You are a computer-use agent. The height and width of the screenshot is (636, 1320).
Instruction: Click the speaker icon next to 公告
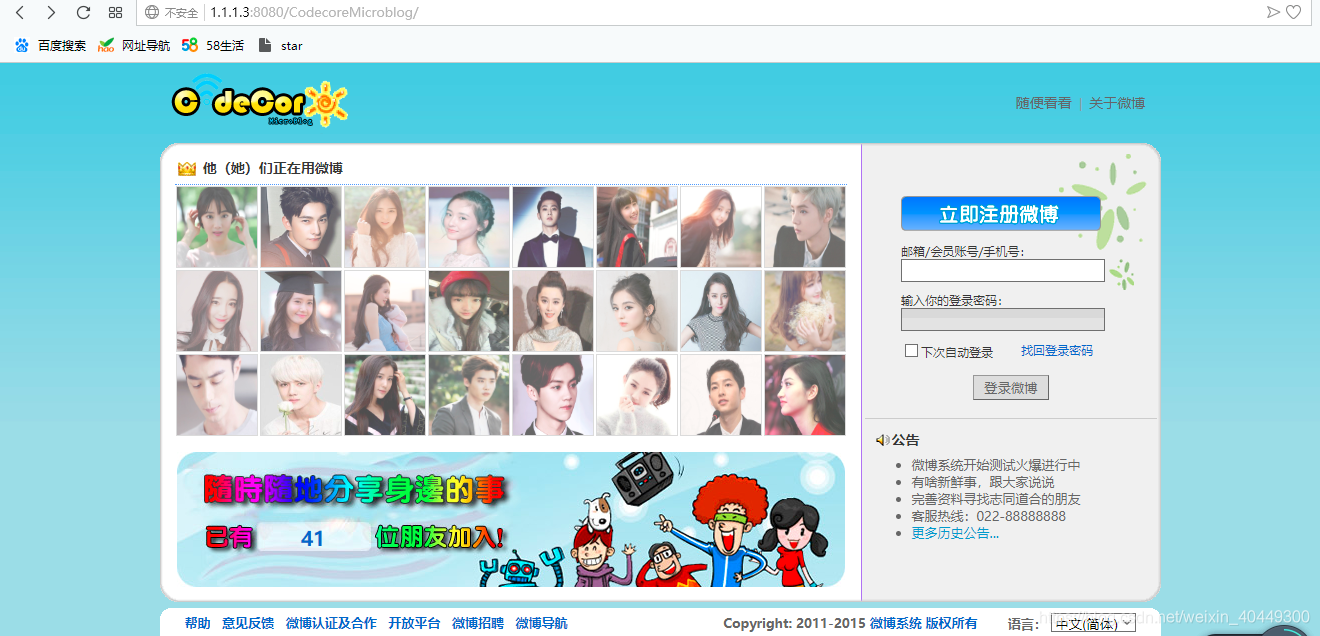tap(882, 440)
